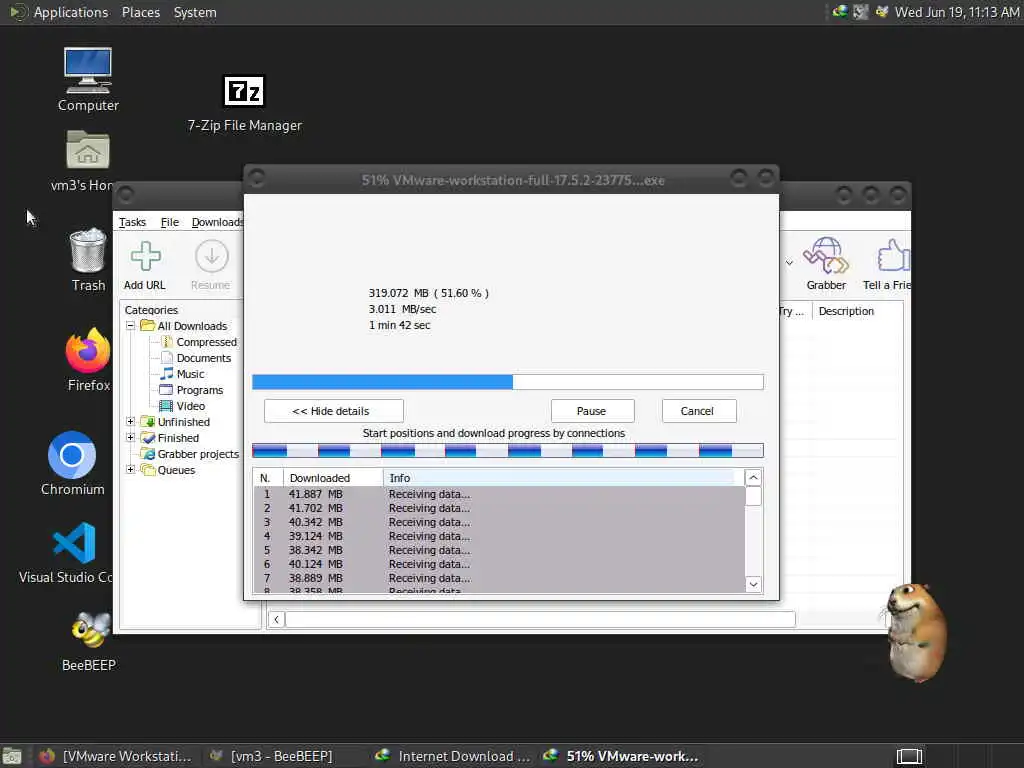
Task: Click the connections progress segments bar
Action: 507,450
